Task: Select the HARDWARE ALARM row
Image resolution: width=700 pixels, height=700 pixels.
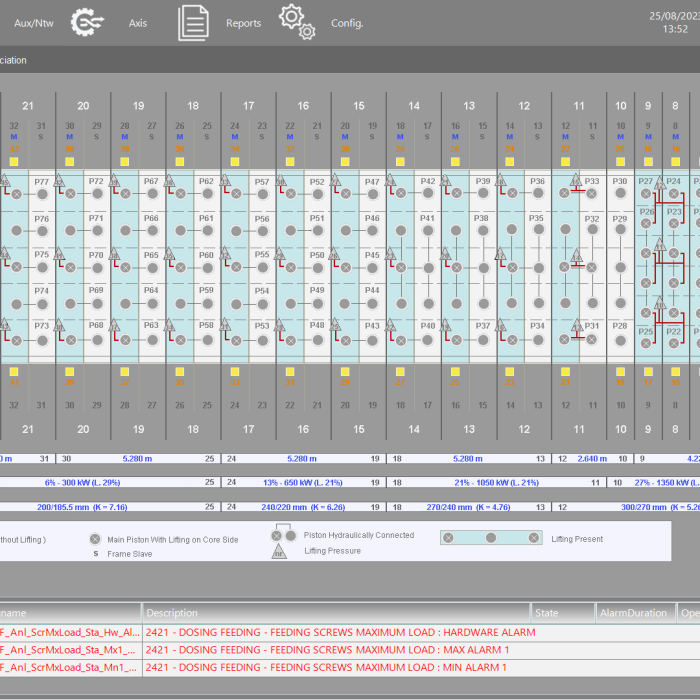Action: (340, 632)
